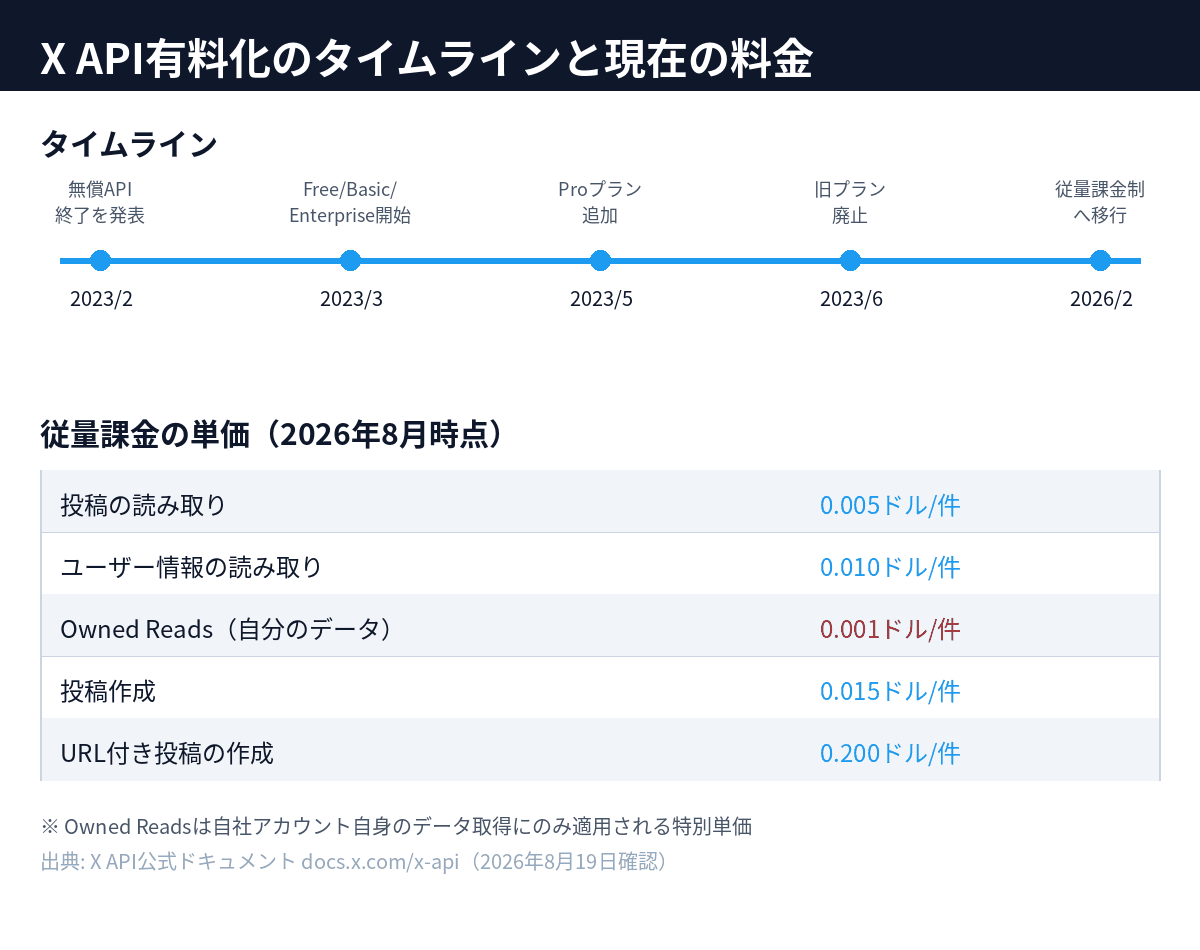Click the 'Free/Basic/ Enterprise開始' label
The image size is (1200, 950).
coord(350,202)
